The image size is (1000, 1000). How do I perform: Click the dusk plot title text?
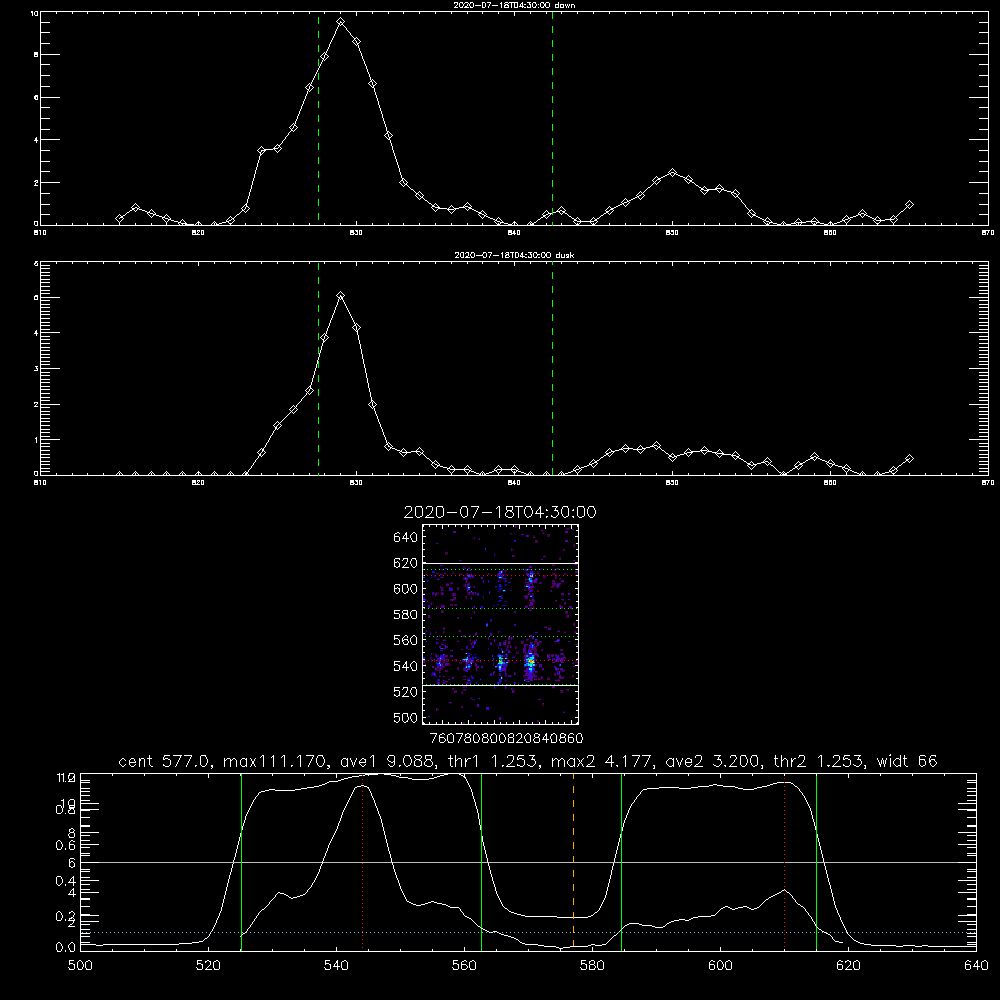[x=514, y=255]
